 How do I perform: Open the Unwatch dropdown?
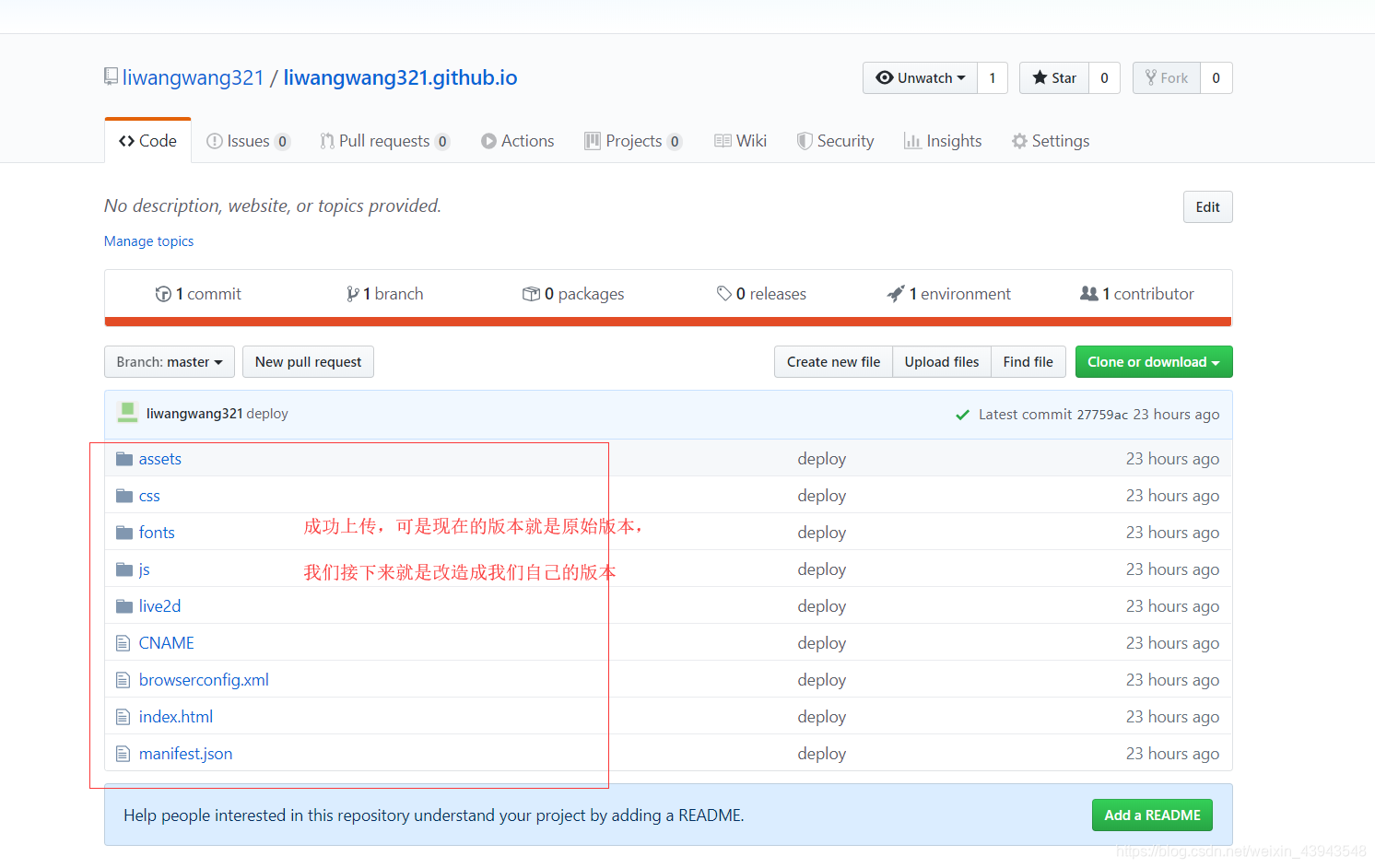[x=920, y=78]
